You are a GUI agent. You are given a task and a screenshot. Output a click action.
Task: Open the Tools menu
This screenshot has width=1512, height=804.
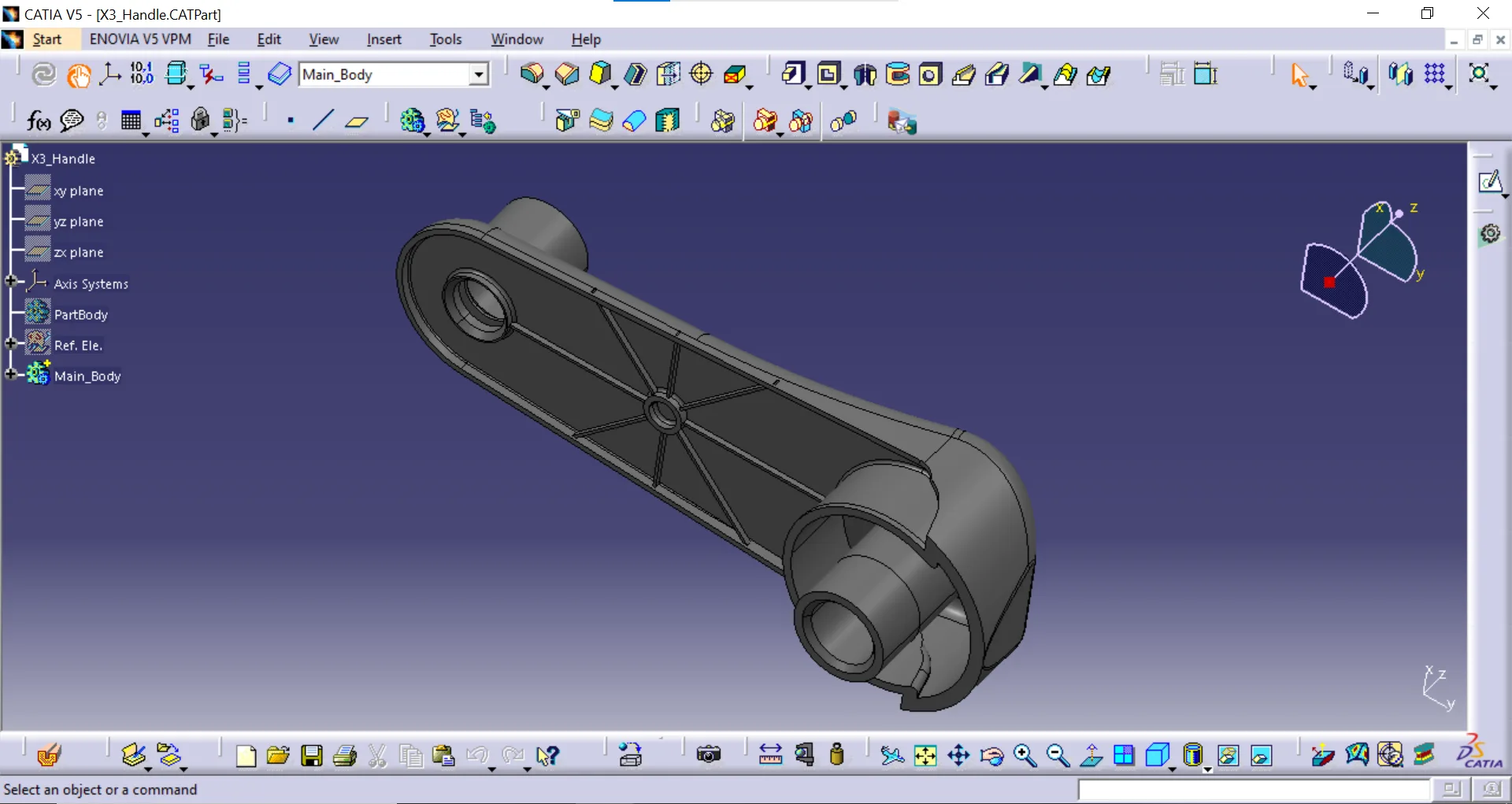[445, 39]
